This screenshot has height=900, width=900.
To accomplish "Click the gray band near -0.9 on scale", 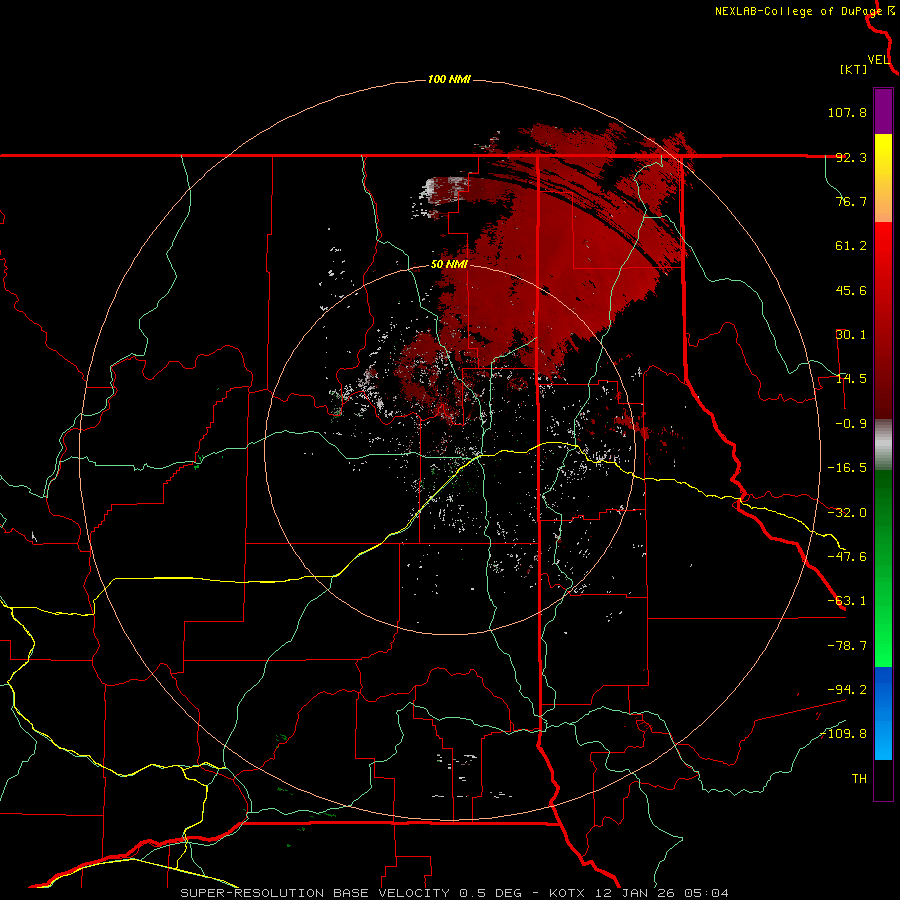I will tap(883, 445).
